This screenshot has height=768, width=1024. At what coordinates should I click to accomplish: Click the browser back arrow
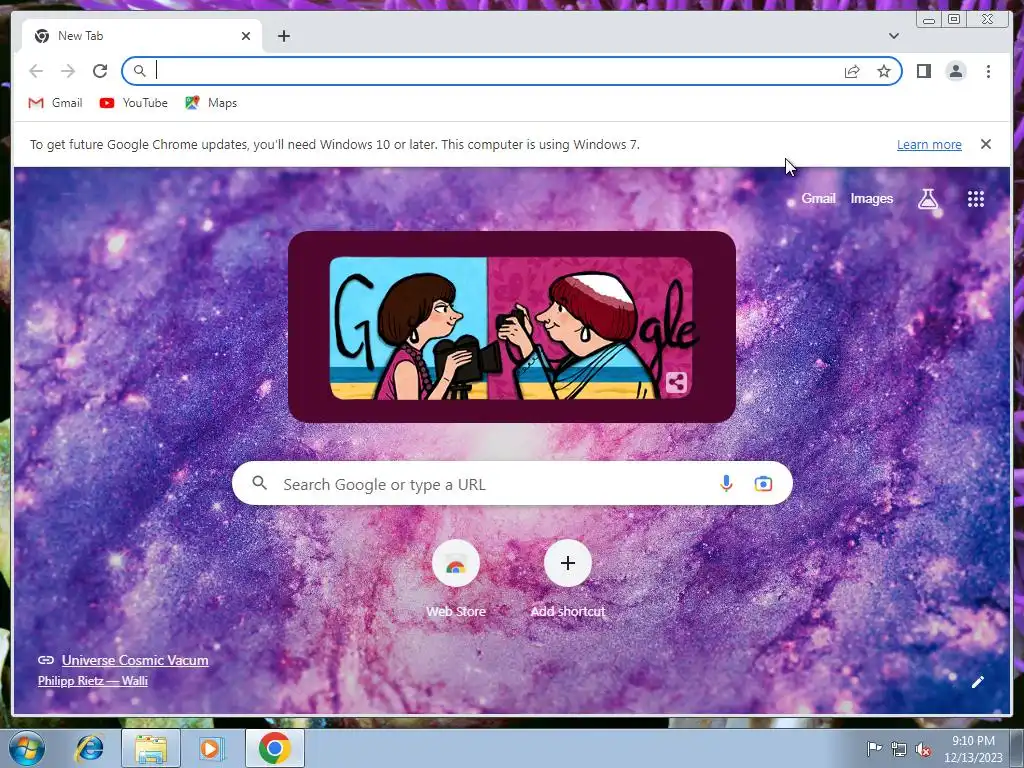36,71
